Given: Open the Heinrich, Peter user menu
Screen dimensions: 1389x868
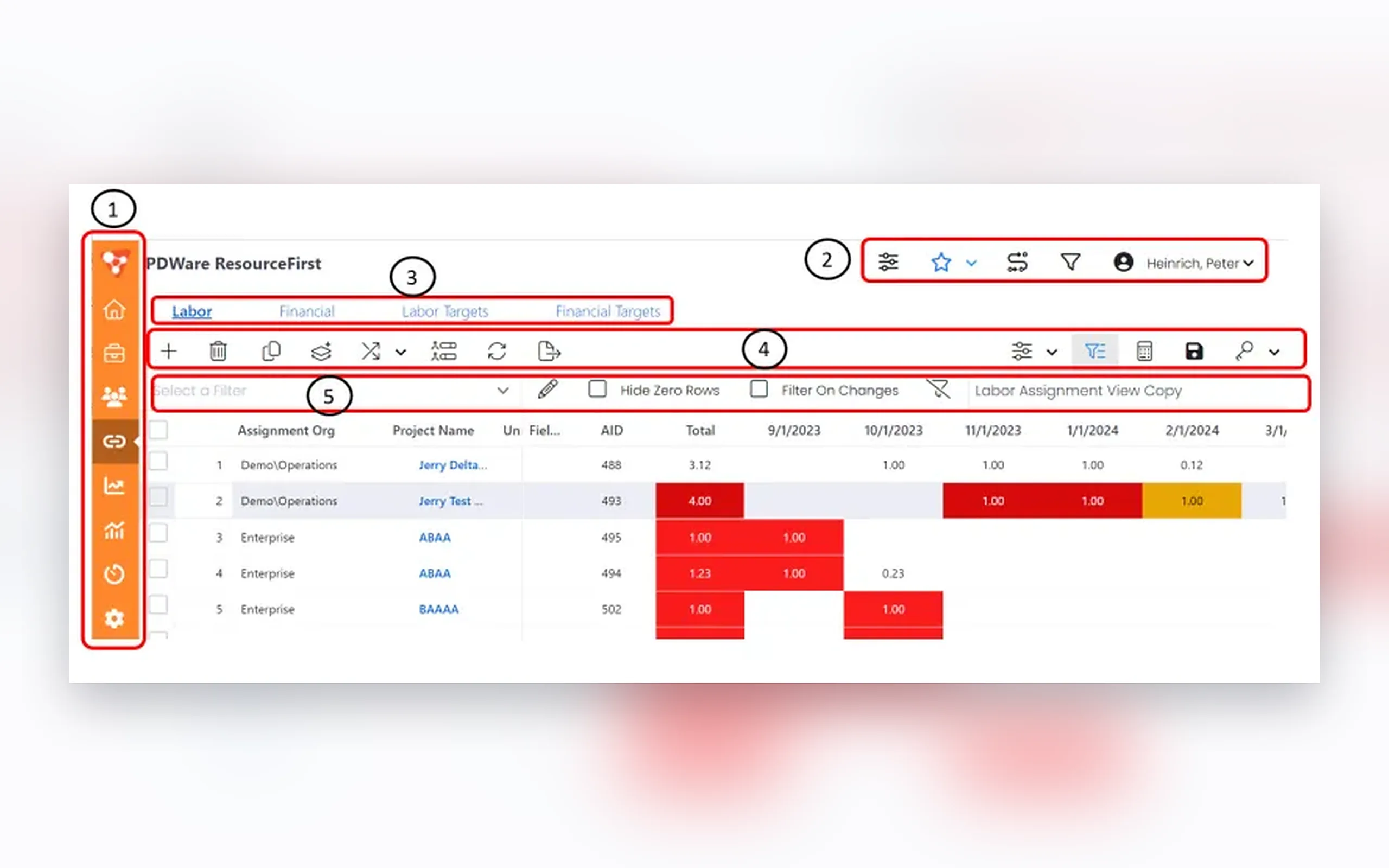Looking at the screenshot, I should [x=1200, y=263].
